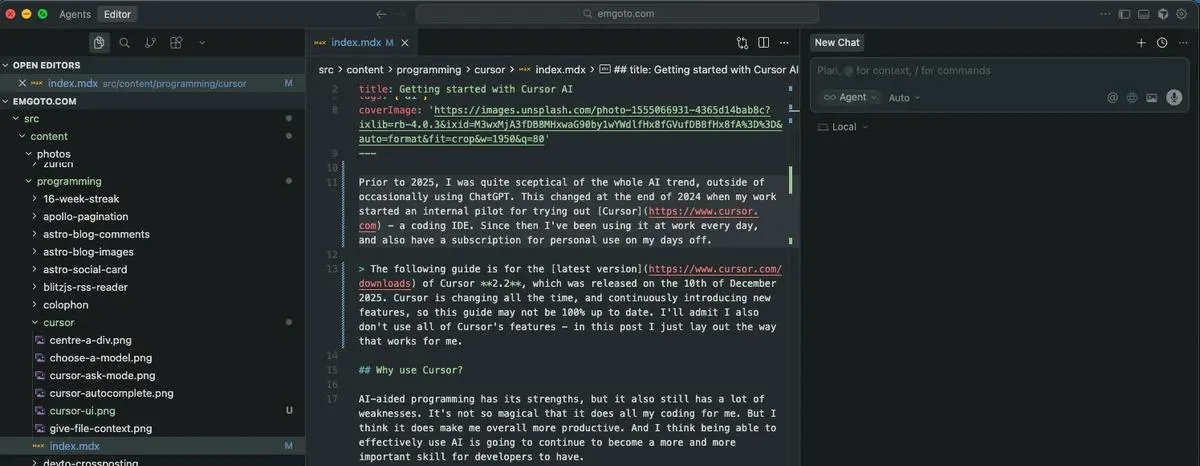Split the editor to the right
Image resolution: width=1200 pixels, height=466 pixels.
tap(763, 43)
